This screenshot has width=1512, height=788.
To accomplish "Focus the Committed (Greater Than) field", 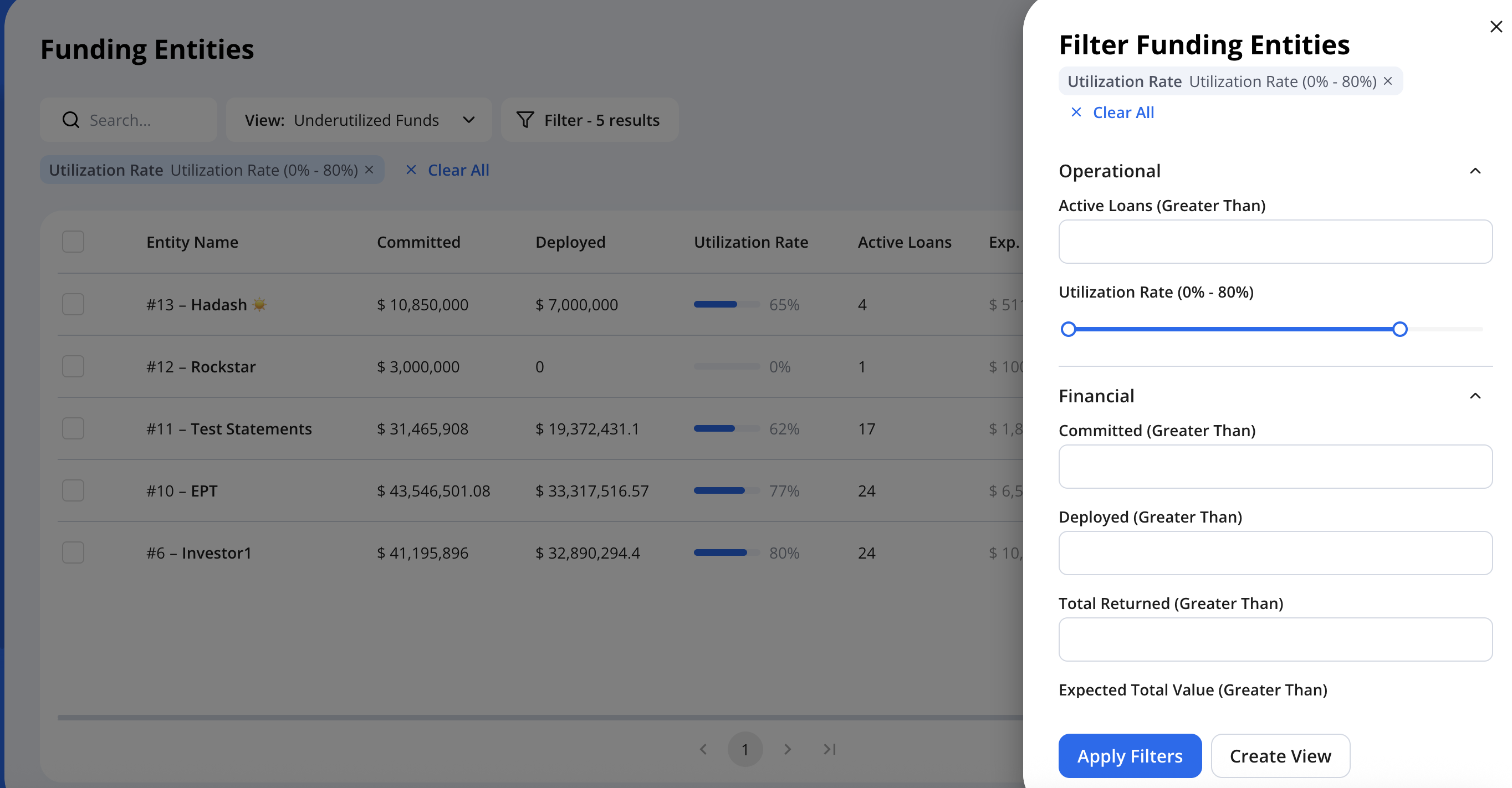I will (1275, 467).
